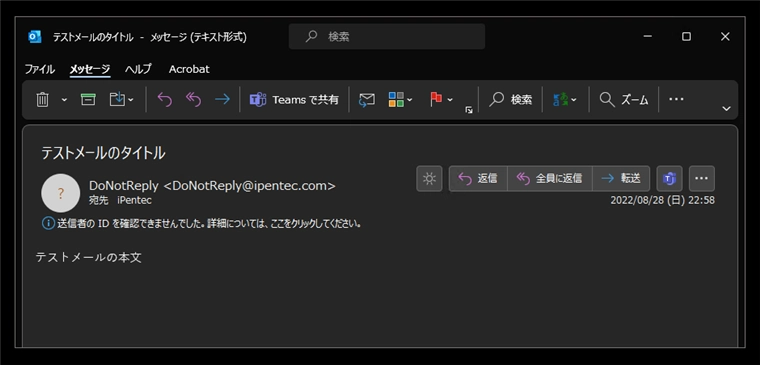Open the Delete options dropdown arrow
The image size is (760, 365).
point(64,100)
